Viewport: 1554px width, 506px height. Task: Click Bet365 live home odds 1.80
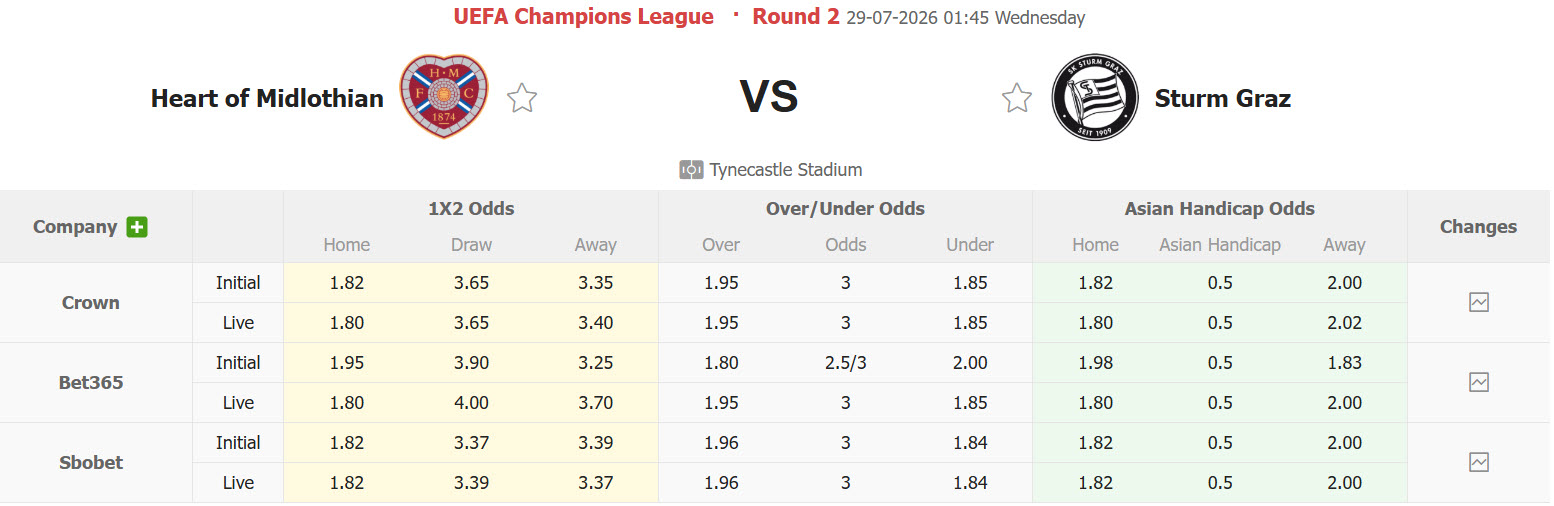pos(347,403)
